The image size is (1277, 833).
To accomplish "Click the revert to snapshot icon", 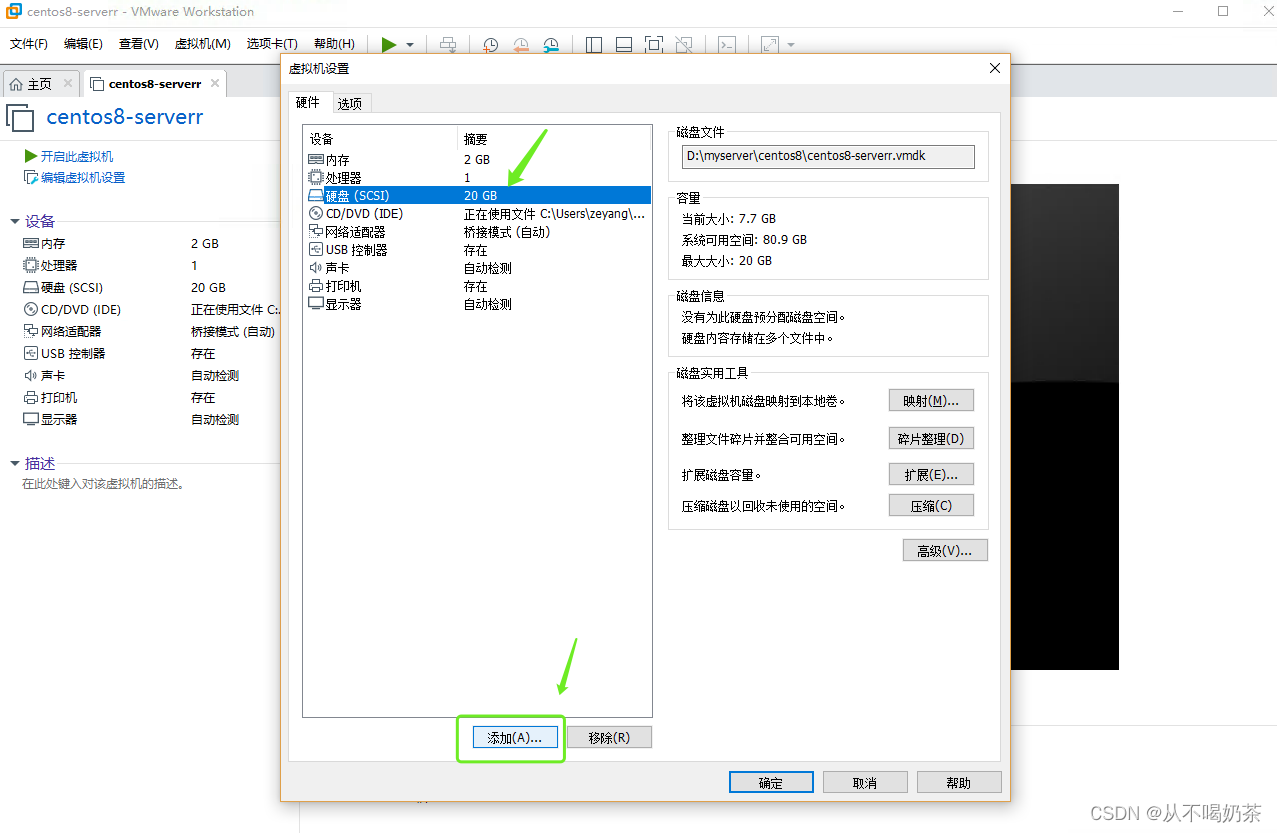I will click(521, 45).
